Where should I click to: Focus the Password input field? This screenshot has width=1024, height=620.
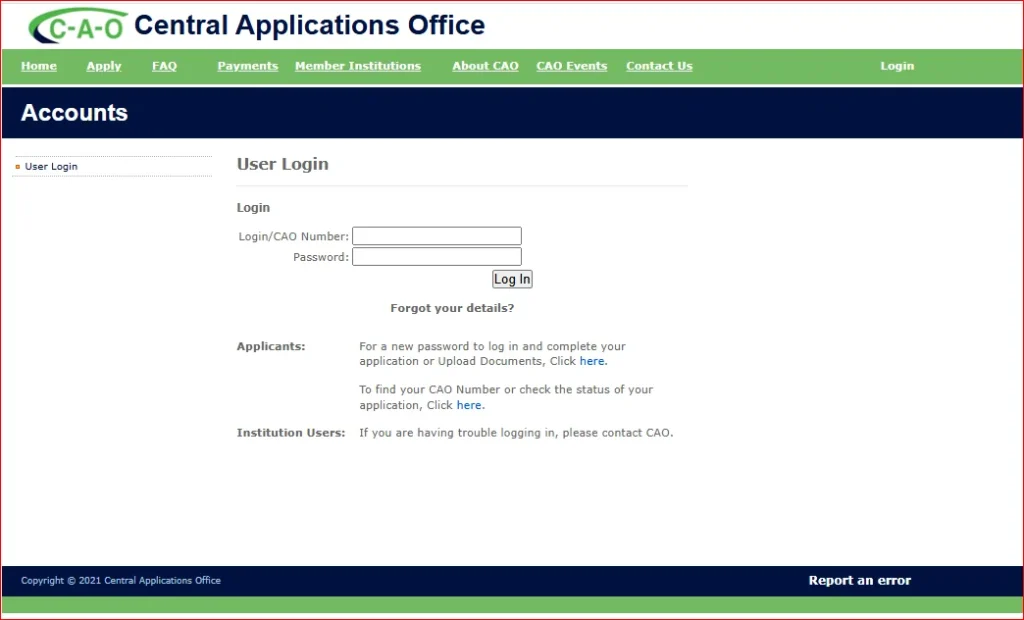click(437, 257)
